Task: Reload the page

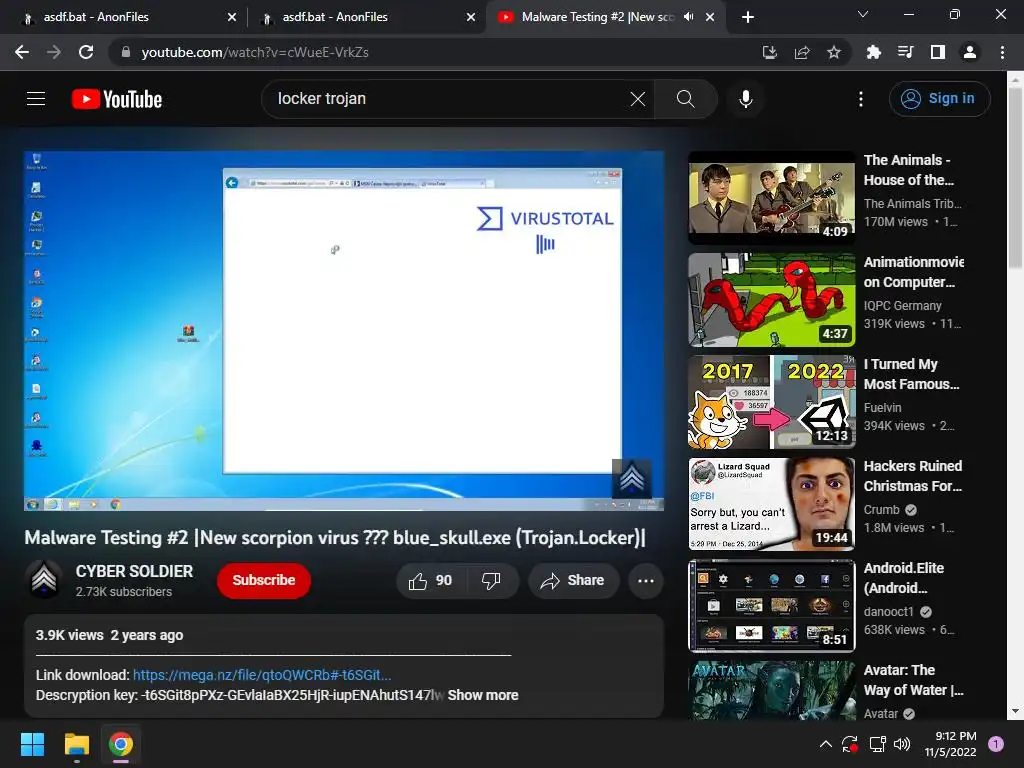Action: point(86,52)
